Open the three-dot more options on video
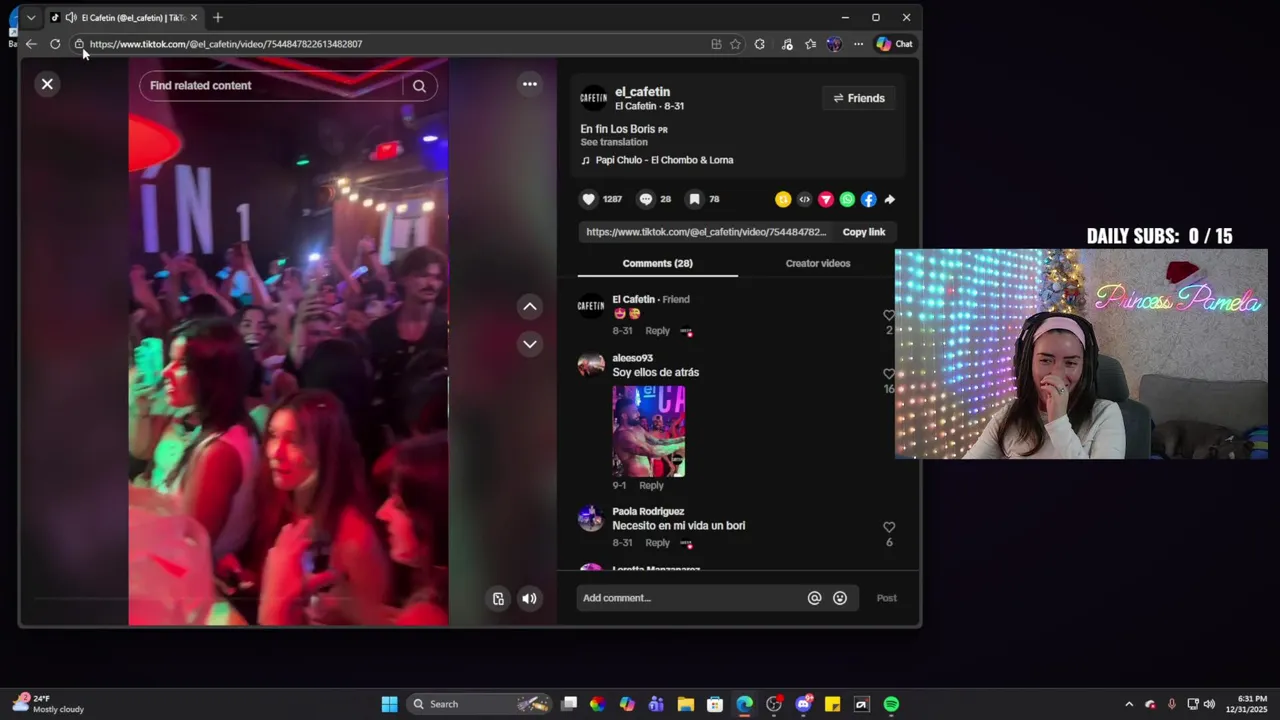The image size is (1280, 720). (530, 84)
